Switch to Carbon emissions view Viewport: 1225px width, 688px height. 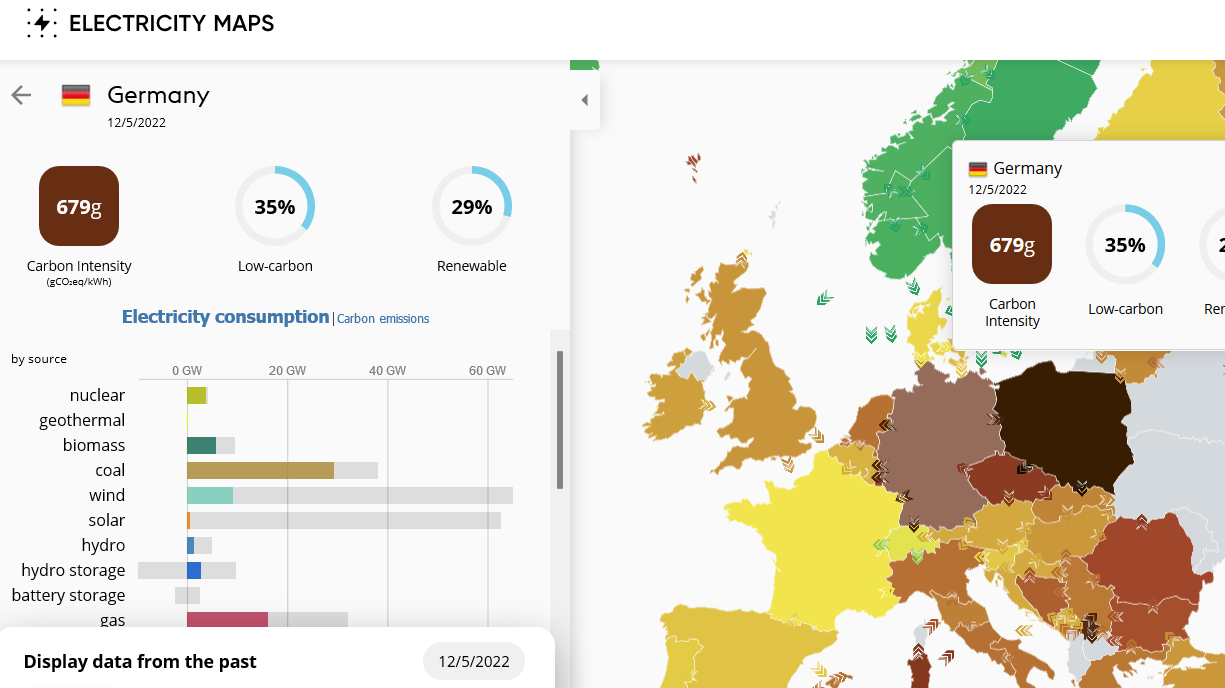click(x=383, y=319)
